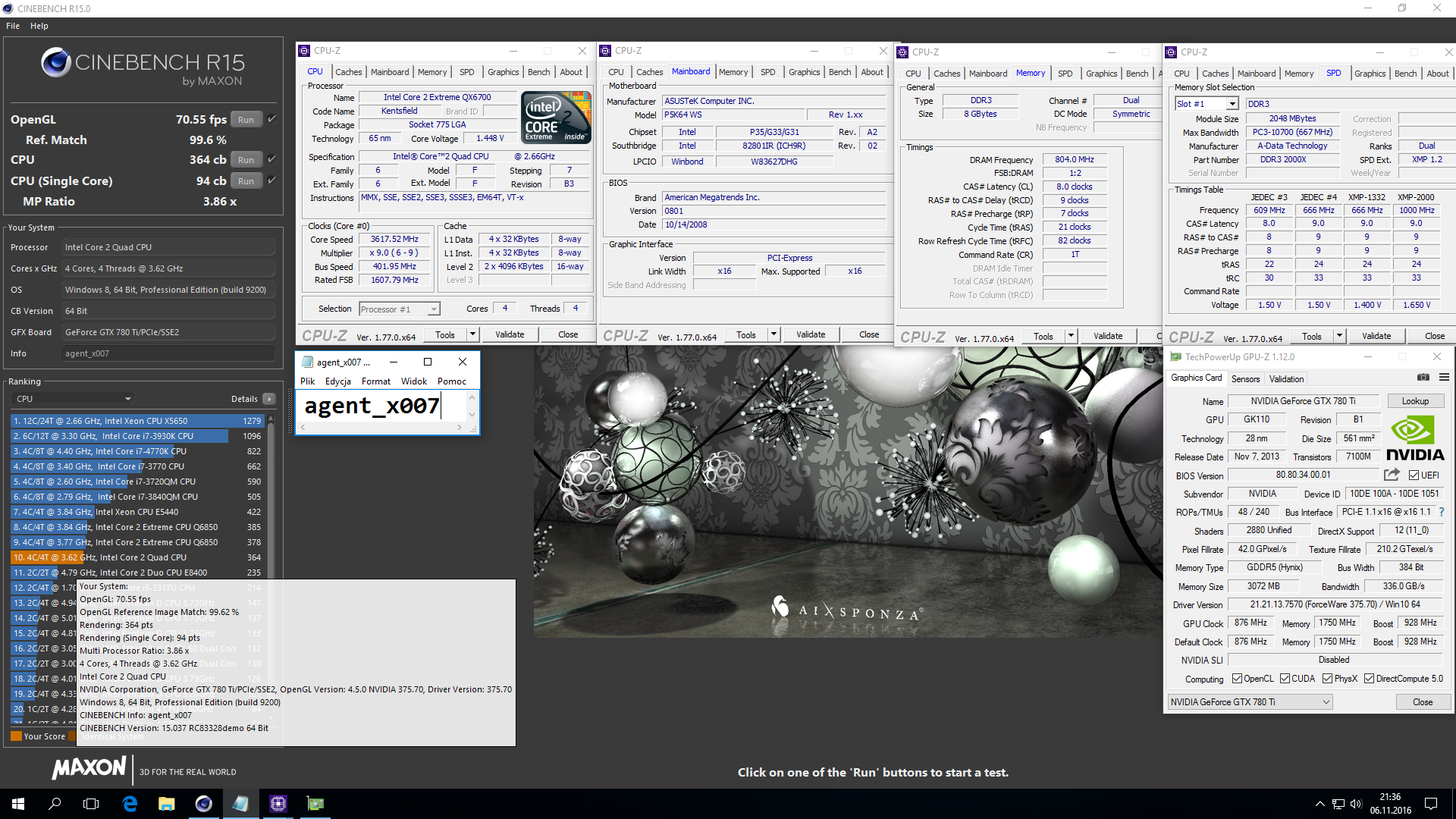Open the Windows Start menu

pyautogui.click(x=18, y=804)
